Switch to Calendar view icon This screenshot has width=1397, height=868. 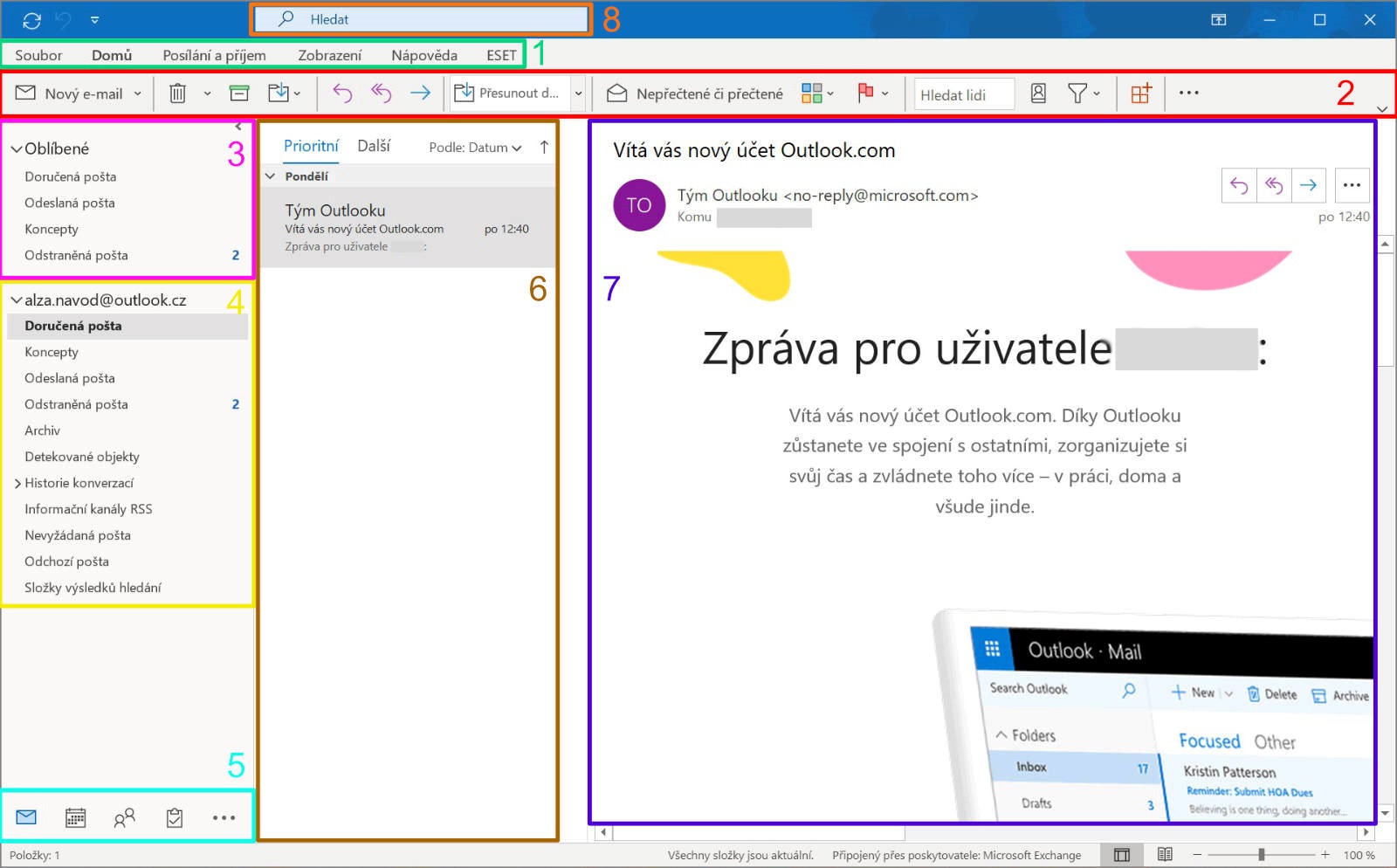76,817
